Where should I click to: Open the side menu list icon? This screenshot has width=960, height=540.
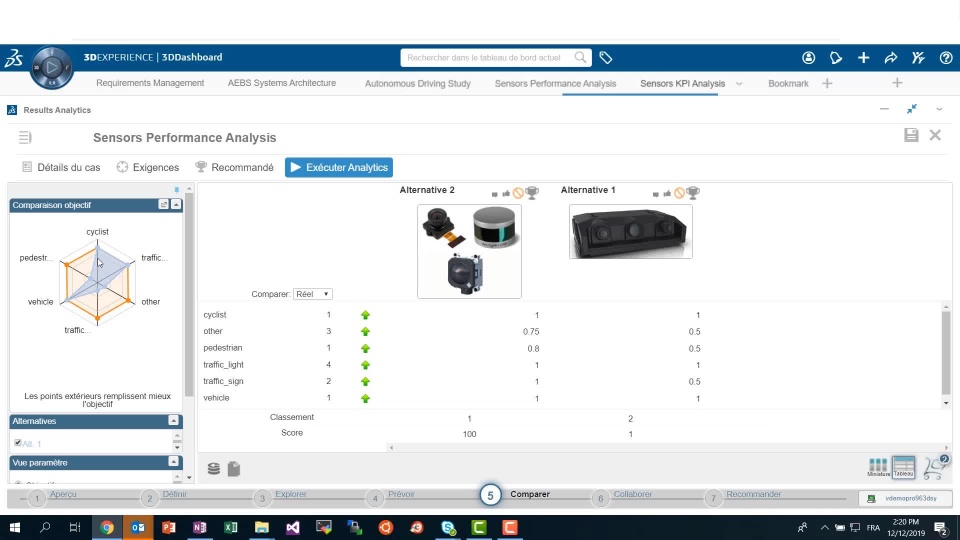click(x=24, y=138)
